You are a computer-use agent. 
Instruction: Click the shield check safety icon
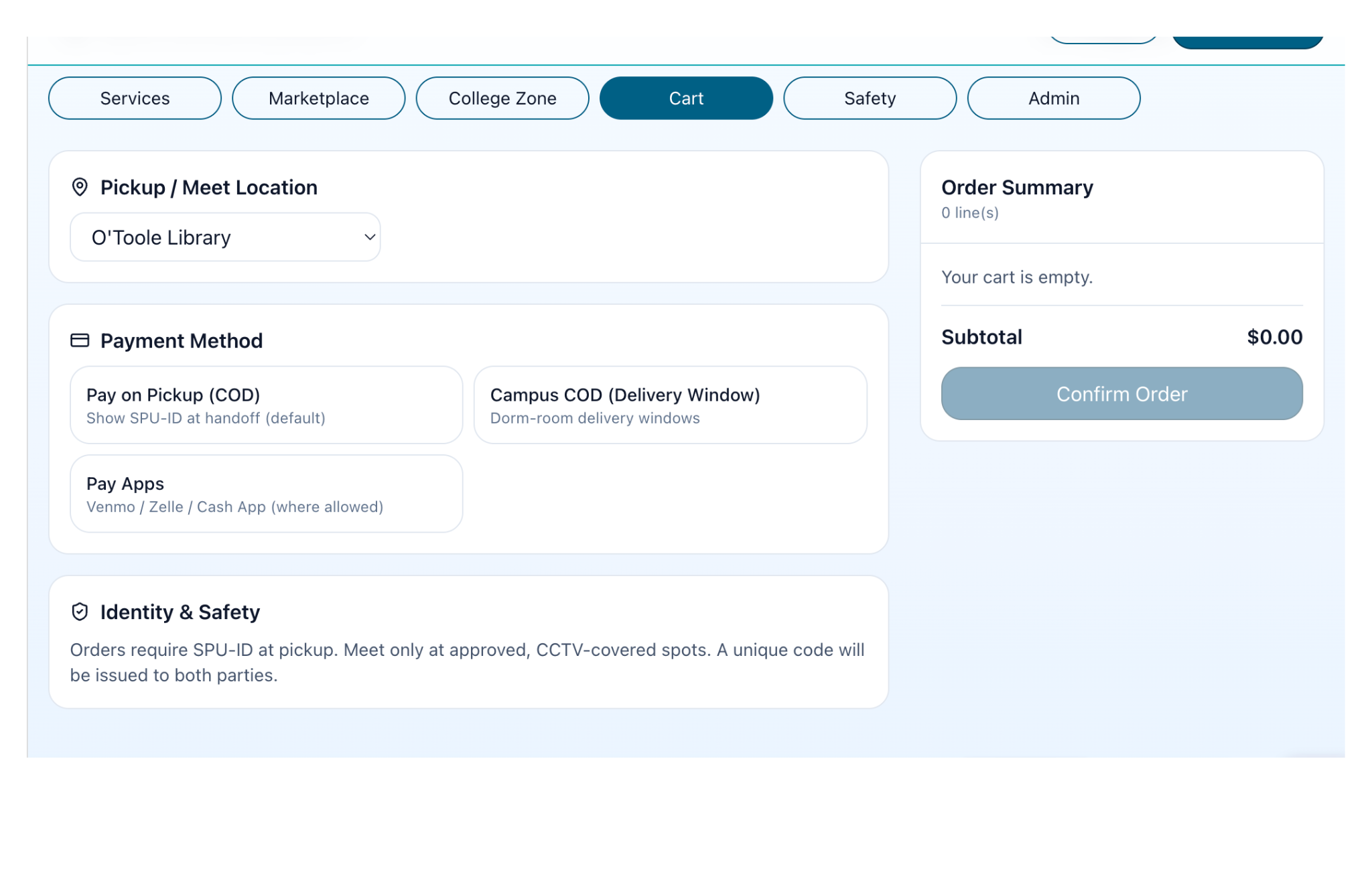80,612
